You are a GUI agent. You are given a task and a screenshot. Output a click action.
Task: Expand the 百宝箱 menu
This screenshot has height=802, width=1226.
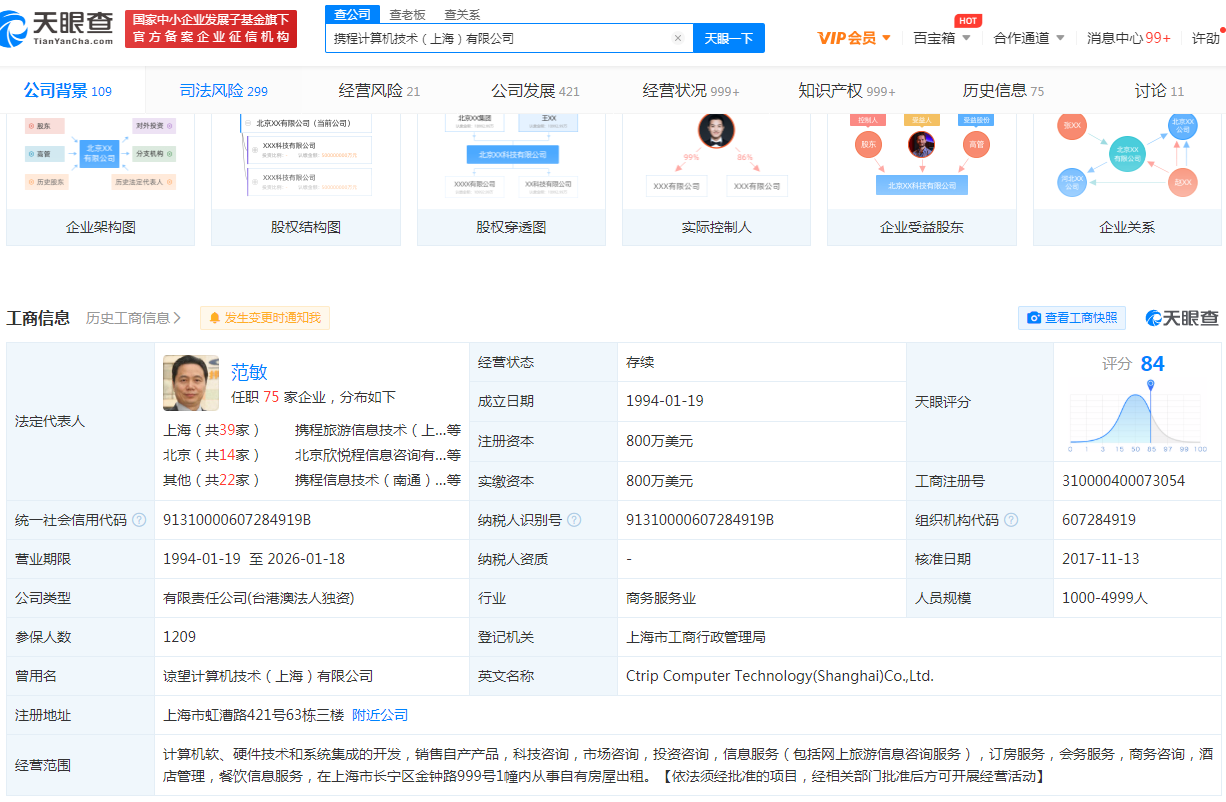pos(942,38)
